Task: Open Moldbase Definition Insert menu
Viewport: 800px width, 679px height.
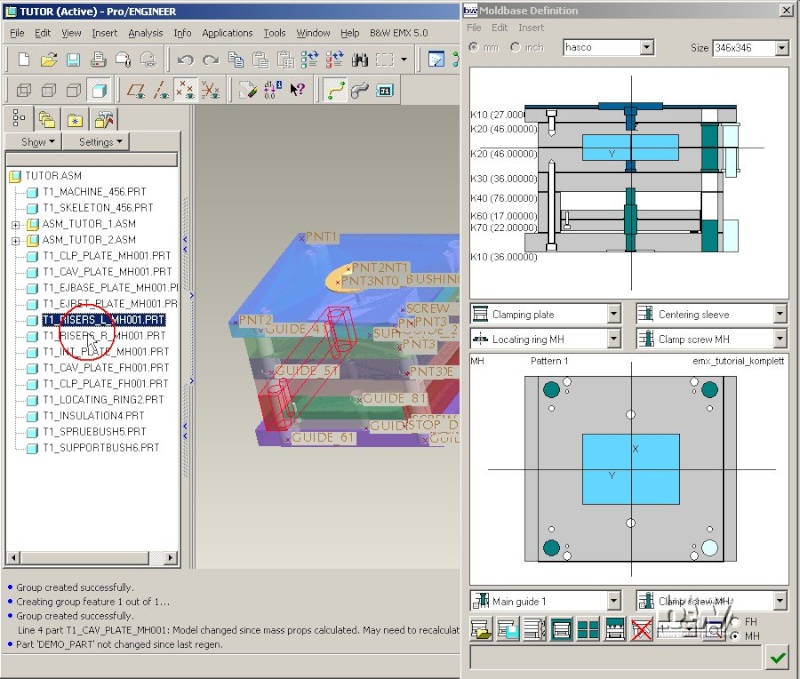Action: 531,28
